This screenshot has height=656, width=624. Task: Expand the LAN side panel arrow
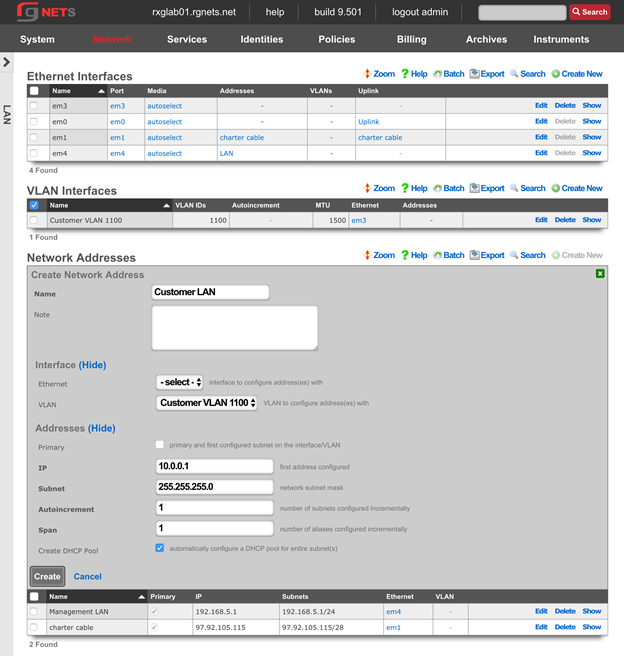pyautogui.click(x=7, y=62)
